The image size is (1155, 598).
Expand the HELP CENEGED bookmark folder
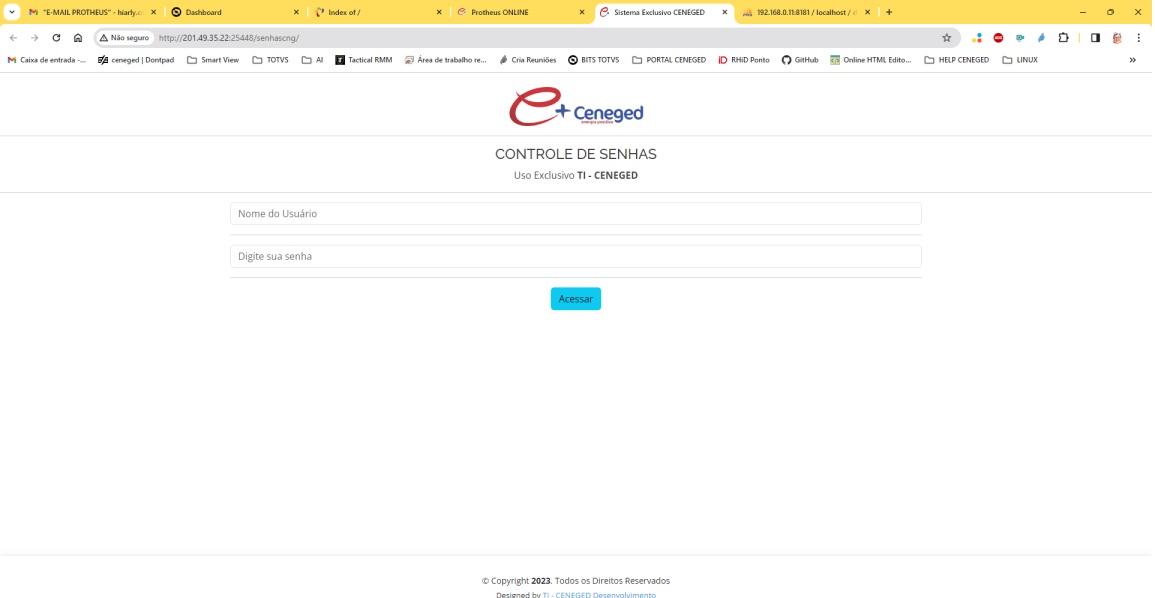pos(956,60)
